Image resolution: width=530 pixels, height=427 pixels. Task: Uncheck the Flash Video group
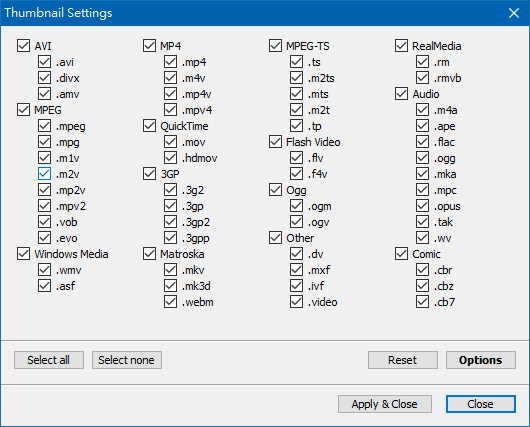[x=275, y=142]
